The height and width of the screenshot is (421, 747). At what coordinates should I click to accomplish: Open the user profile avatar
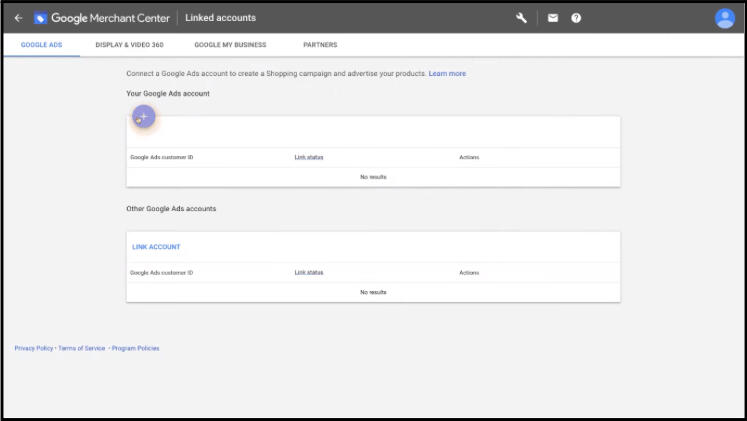[x=724, y=18]
